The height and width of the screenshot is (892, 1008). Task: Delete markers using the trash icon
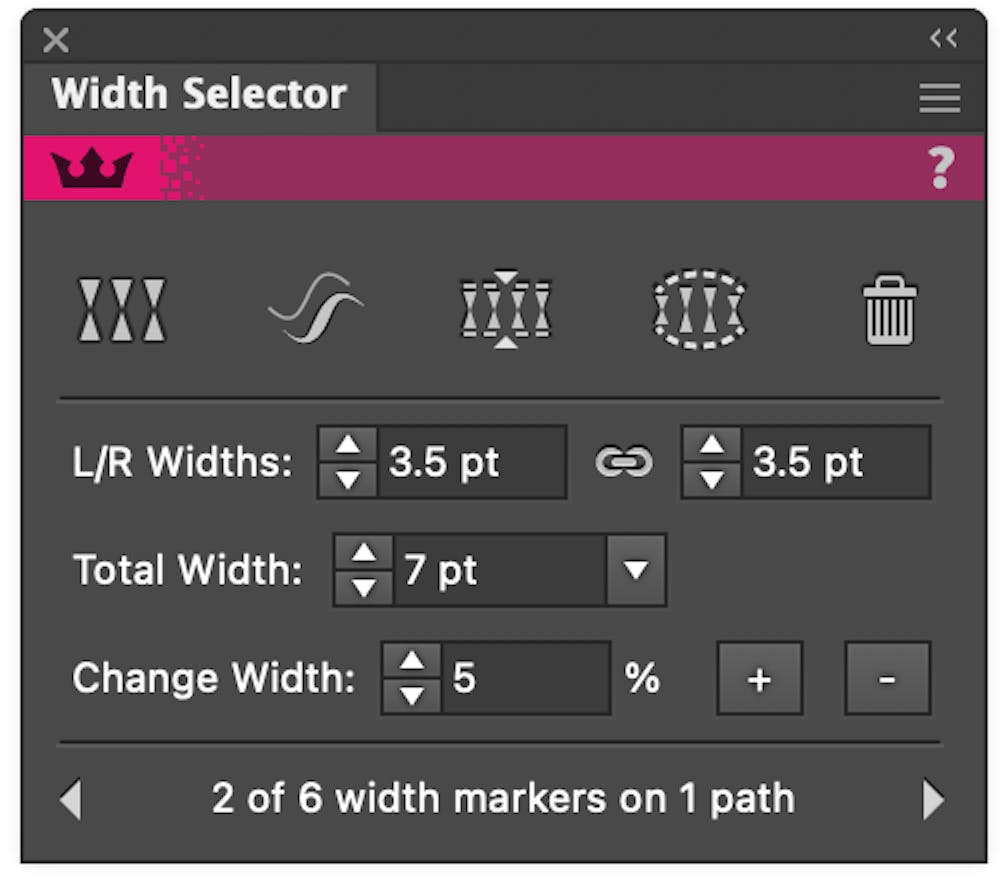888,307
